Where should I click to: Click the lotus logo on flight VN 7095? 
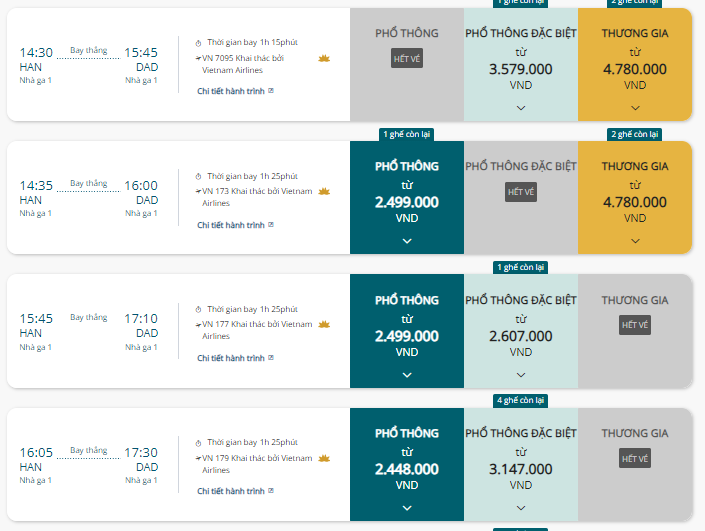click(x=323, y=58)
